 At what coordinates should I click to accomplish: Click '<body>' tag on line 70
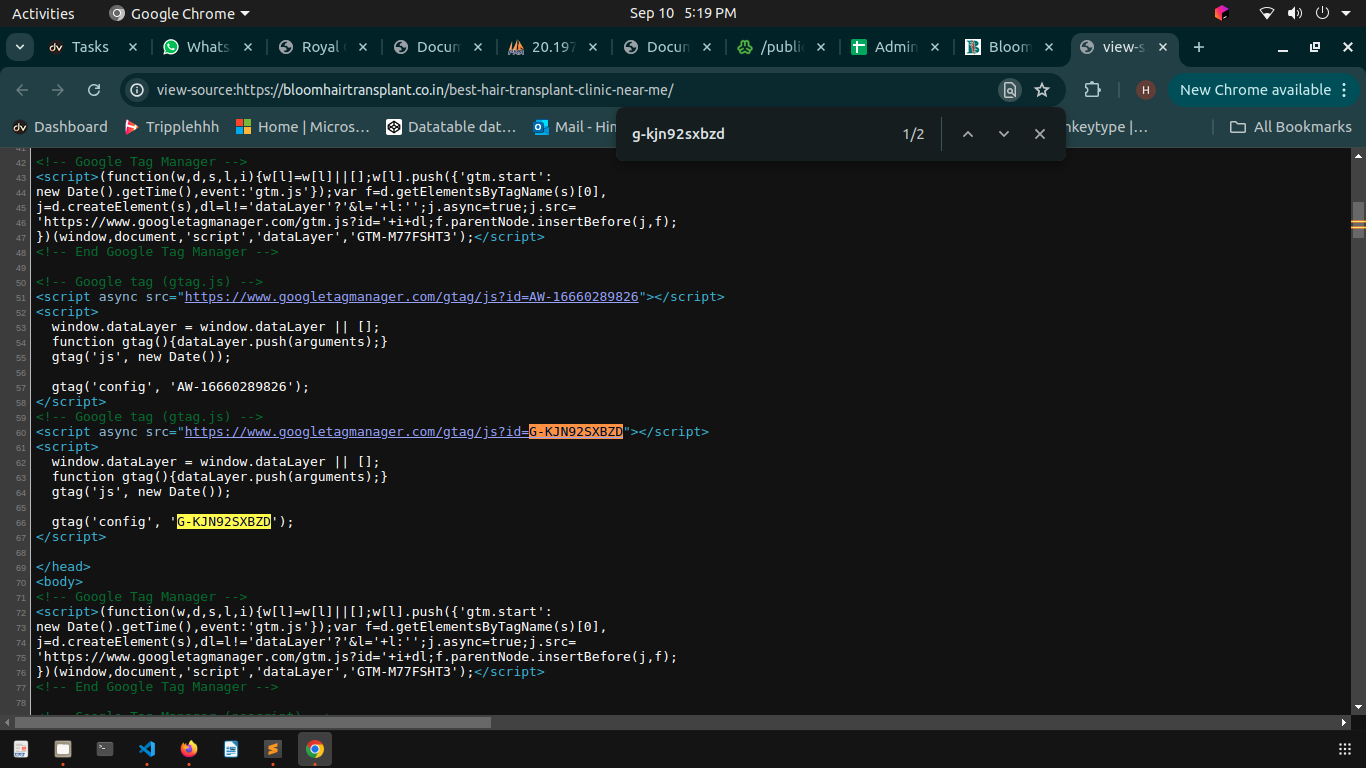59,582
